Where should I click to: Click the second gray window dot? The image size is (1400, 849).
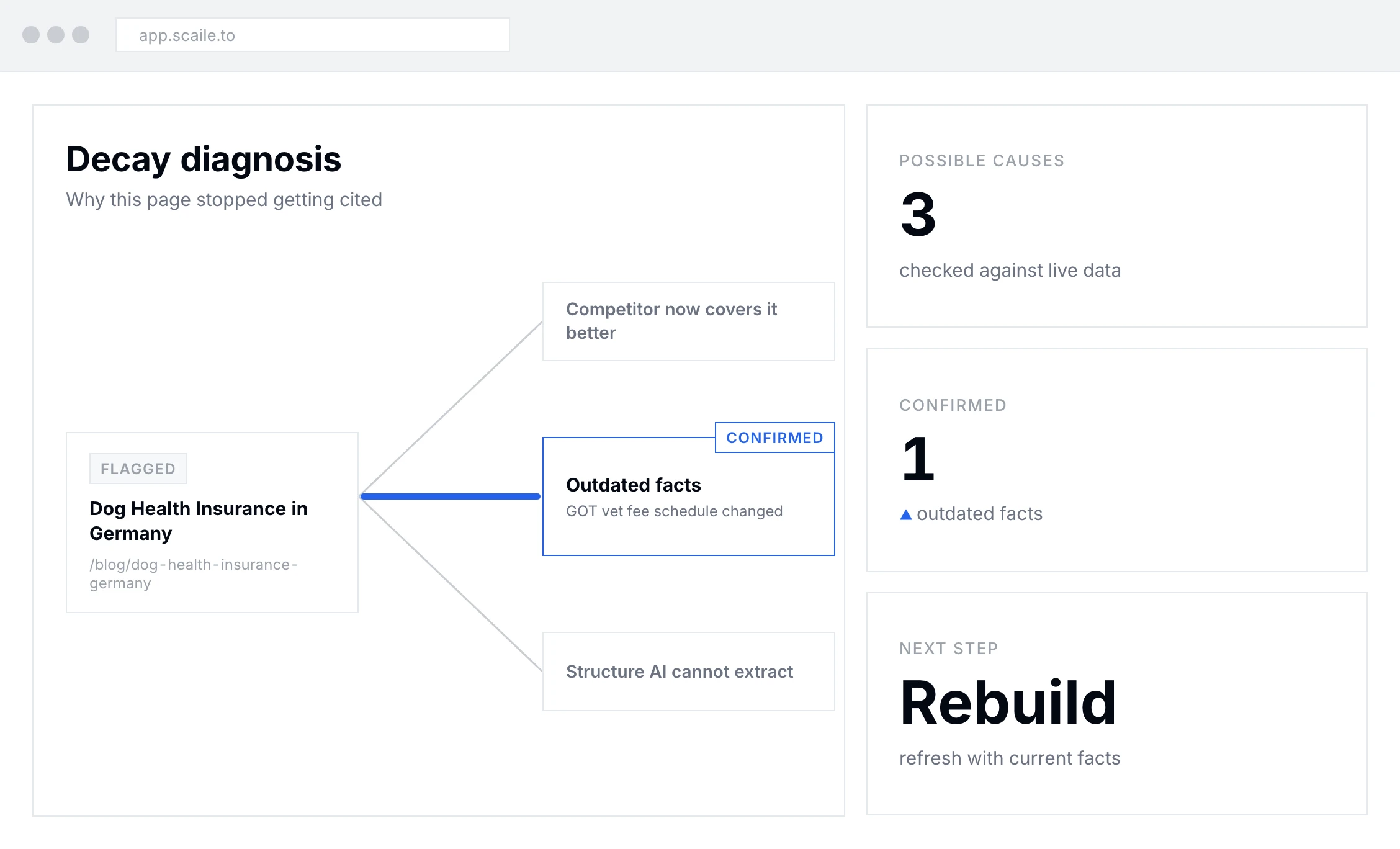(x=56, y=35)
